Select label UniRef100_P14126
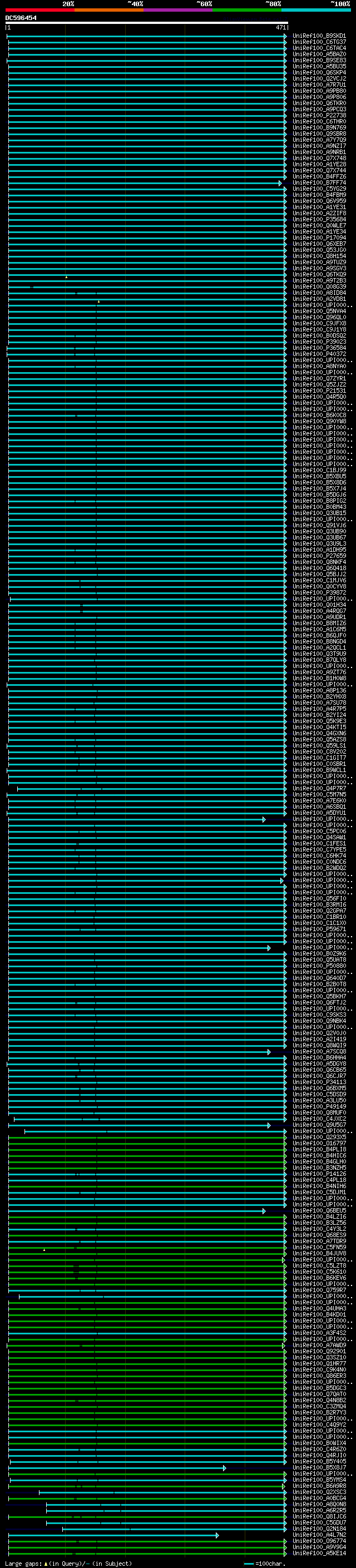 pos(319,1174)
